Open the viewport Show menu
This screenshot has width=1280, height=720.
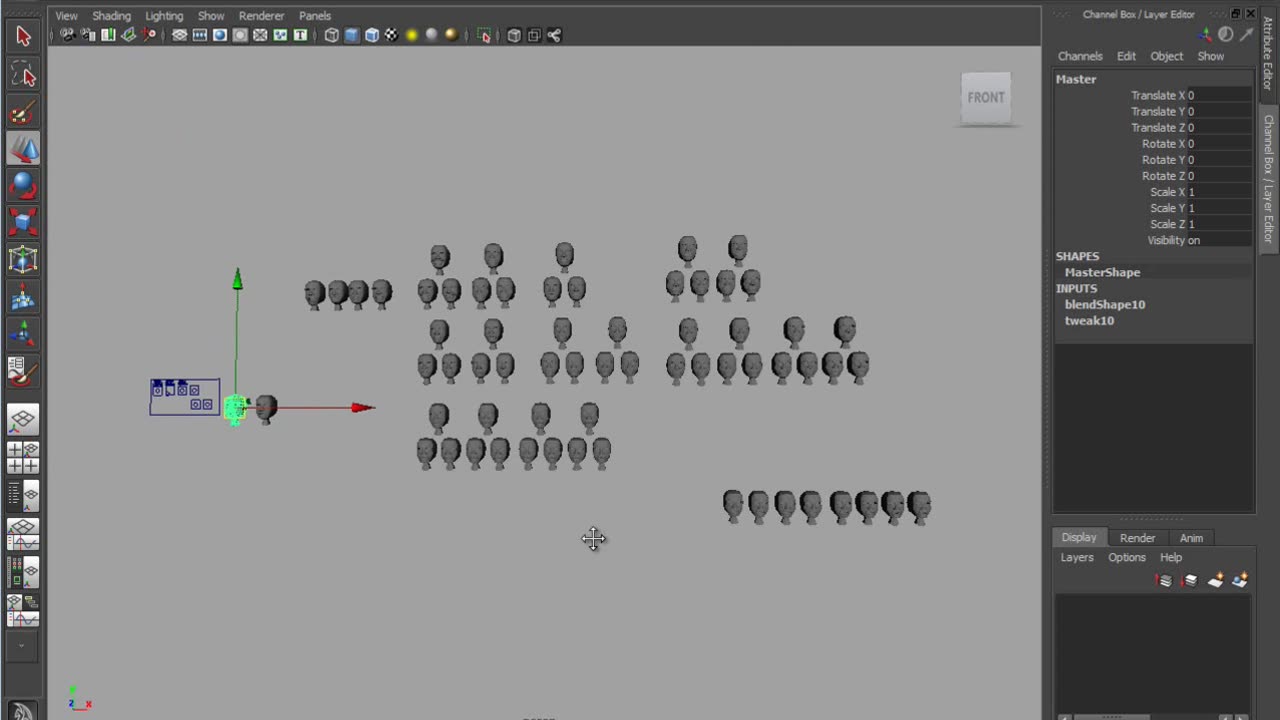211,16
